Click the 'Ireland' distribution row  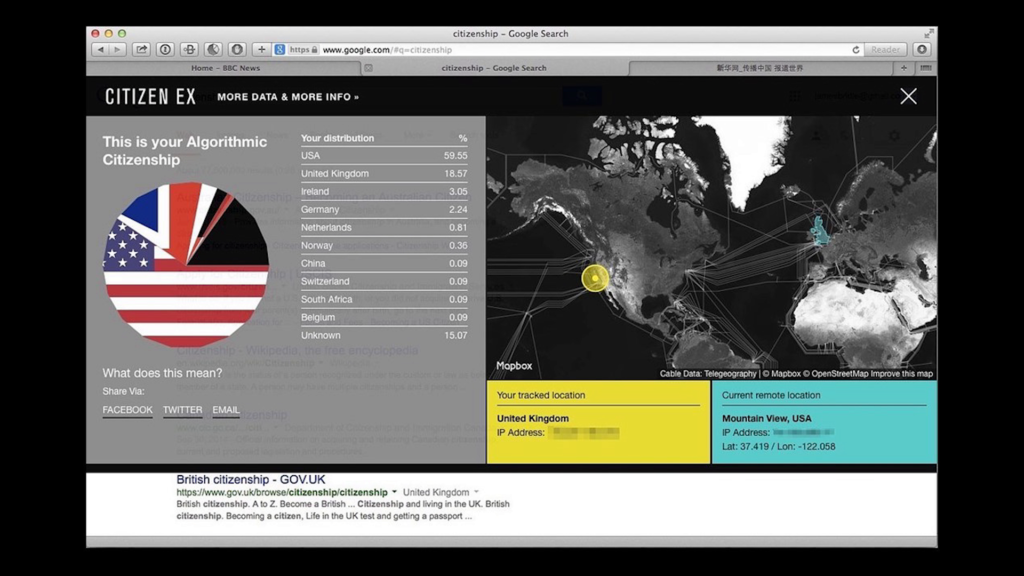(384, 191)
